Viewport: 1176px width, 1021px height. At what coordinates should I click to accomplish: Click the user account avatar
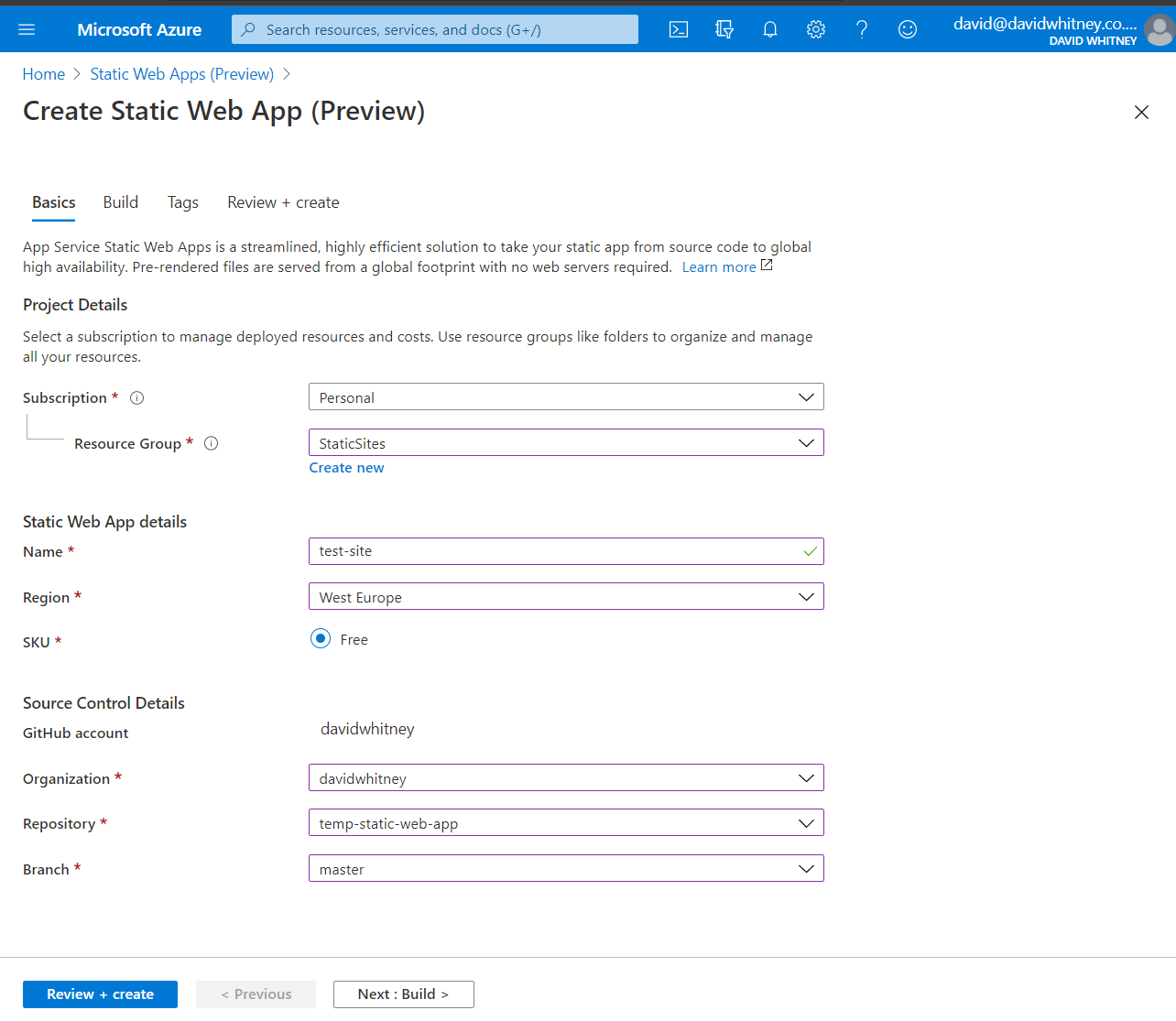coord(1160,30)
